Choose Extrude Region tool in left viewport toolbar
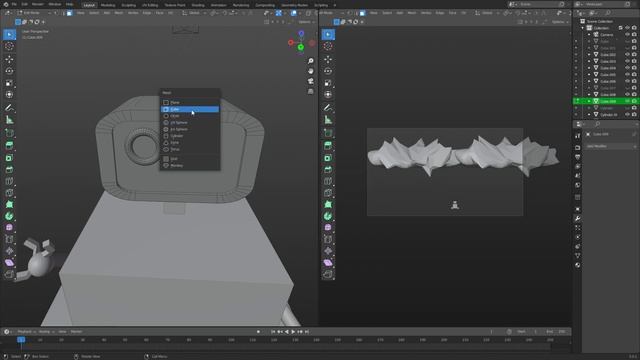Viewport: 640px width, 360px height. point(9,145)
